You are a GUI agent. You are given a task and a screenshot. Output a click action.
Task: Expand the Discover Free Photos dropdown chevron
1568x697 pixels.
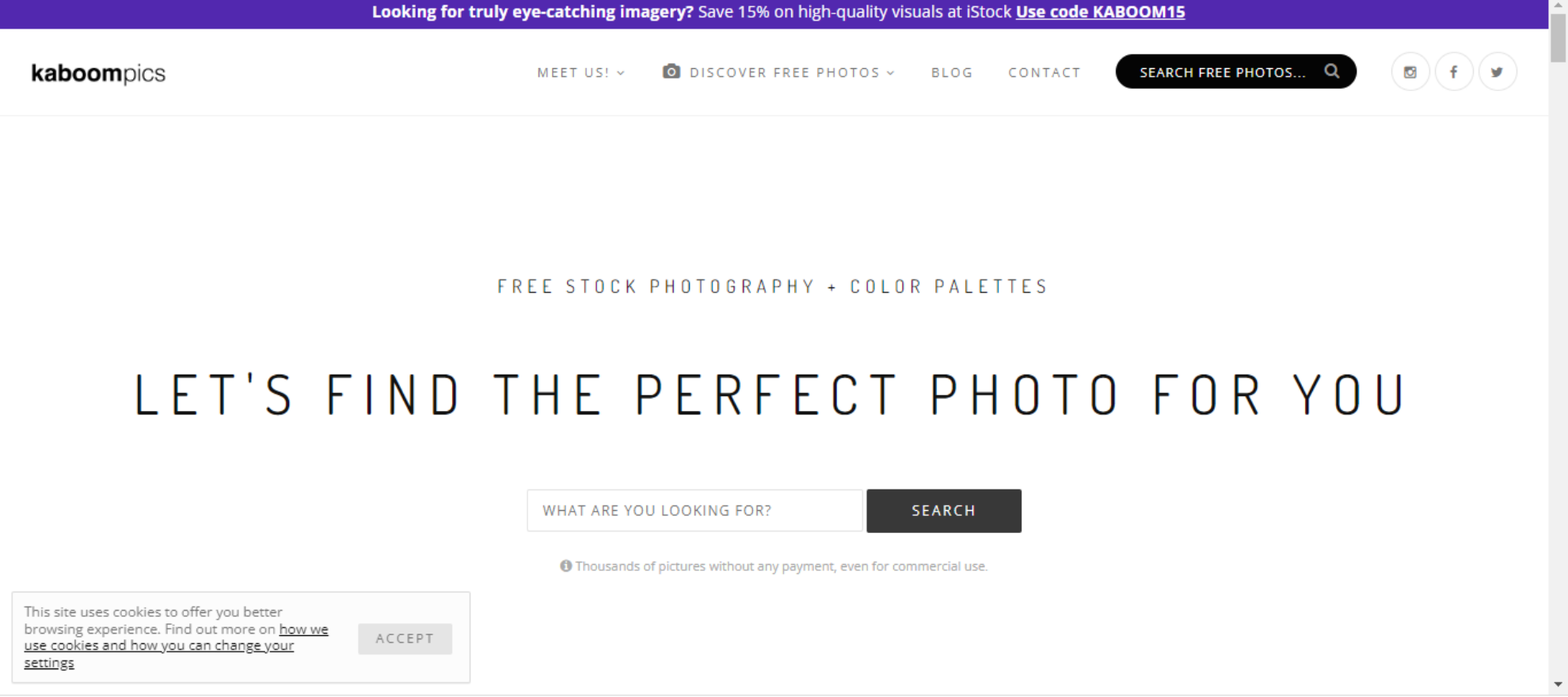[x=891, y=73]
